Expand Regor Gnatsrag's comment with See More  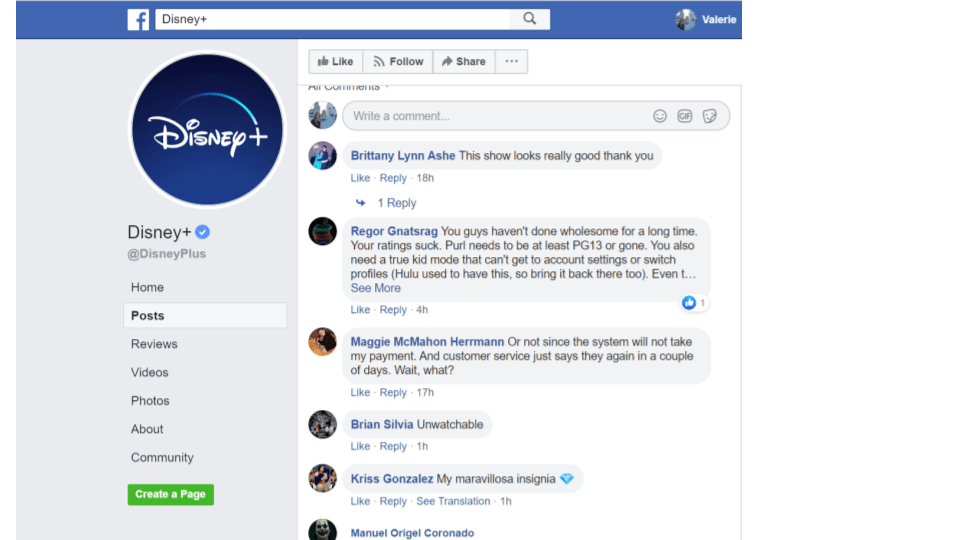375,288
